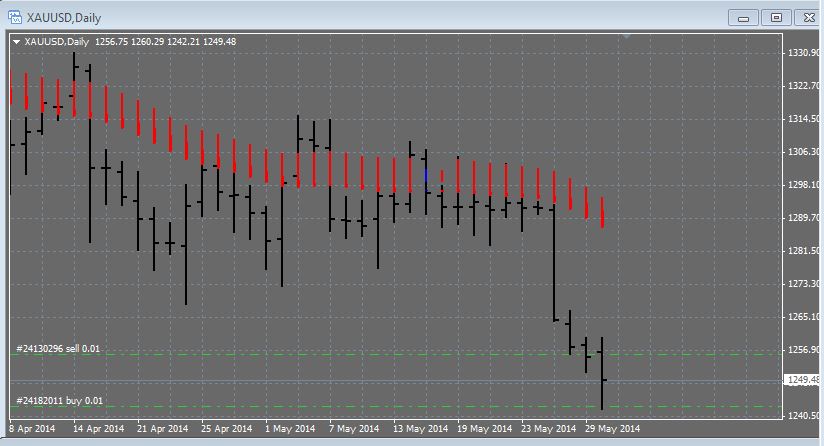Click the XAUUSD,Daily window title text
Viewport: 824px width, 446px height.
(64, 18)
